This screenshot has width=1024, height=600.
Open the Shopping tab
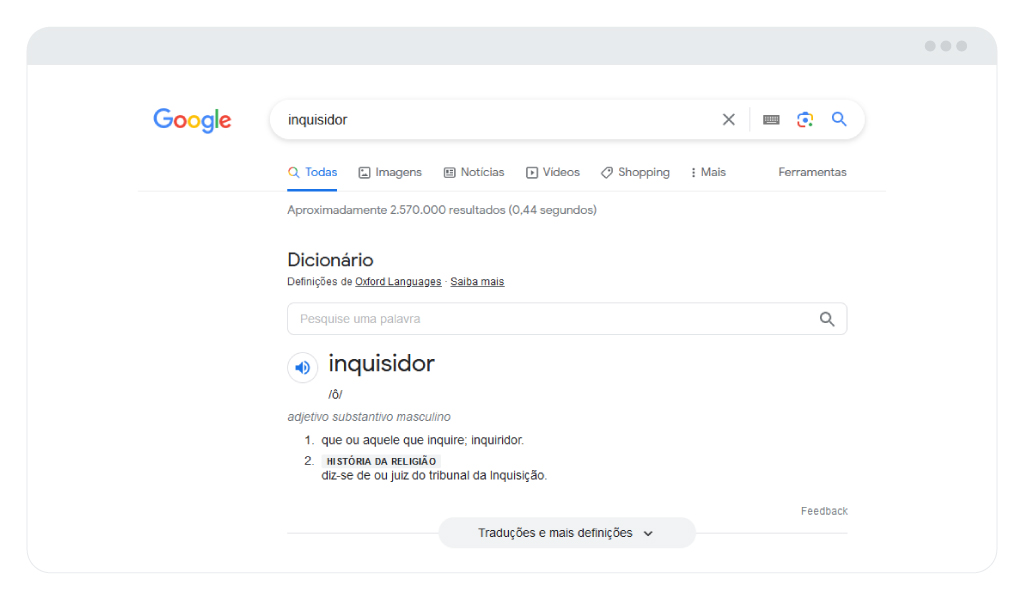[635, 172]
